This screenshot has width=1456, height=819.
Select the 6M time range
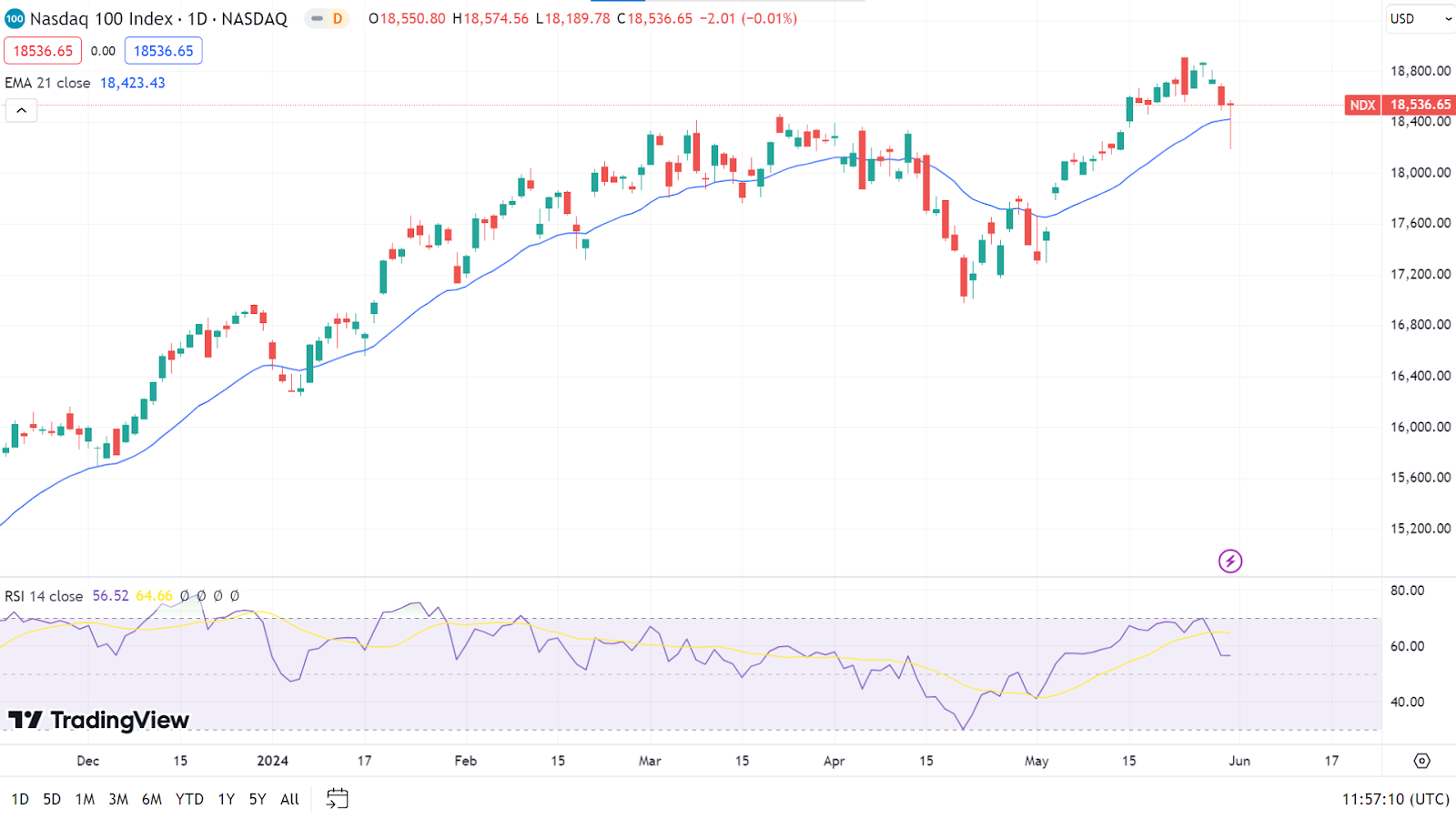point(152,799)
